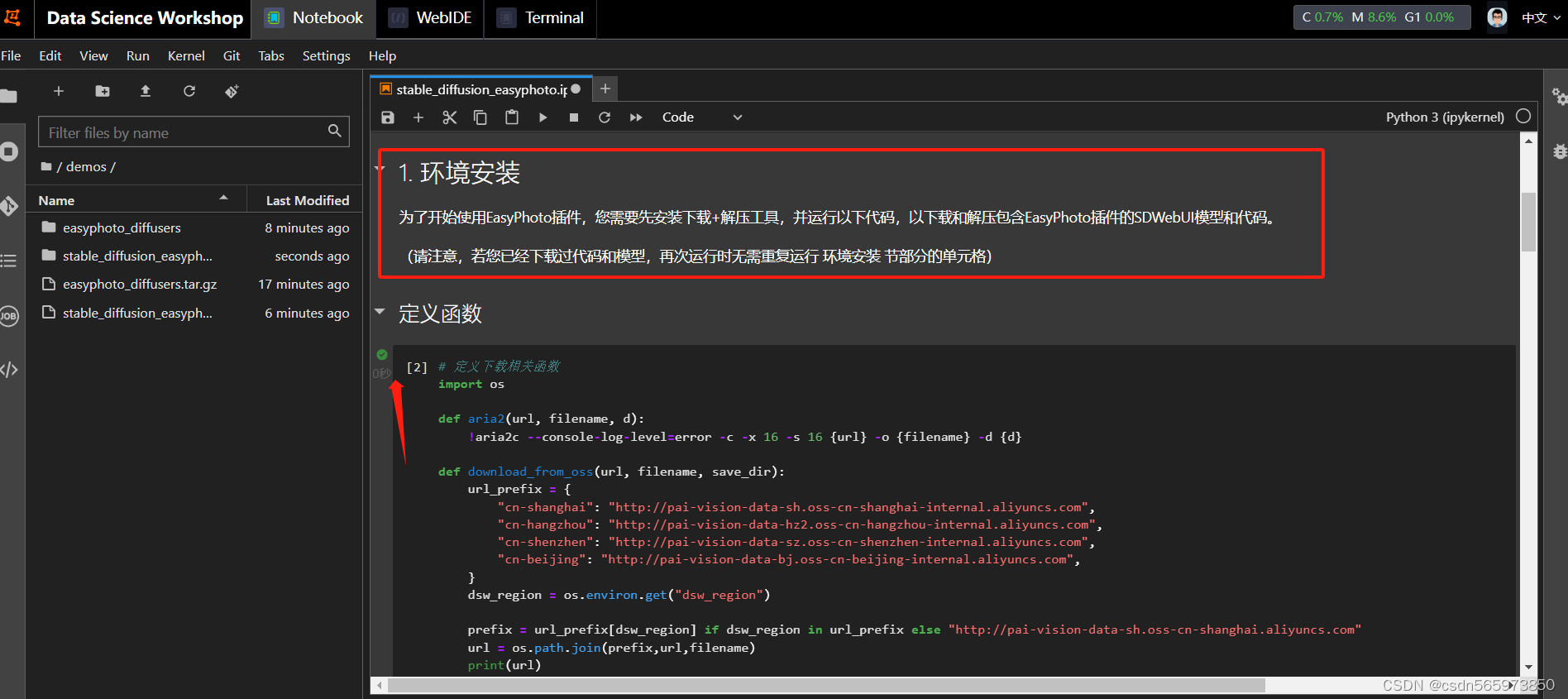Sort files by Last Modified column
The width and height of the screenshot is (1568, 699).
(x=305, y=200)
